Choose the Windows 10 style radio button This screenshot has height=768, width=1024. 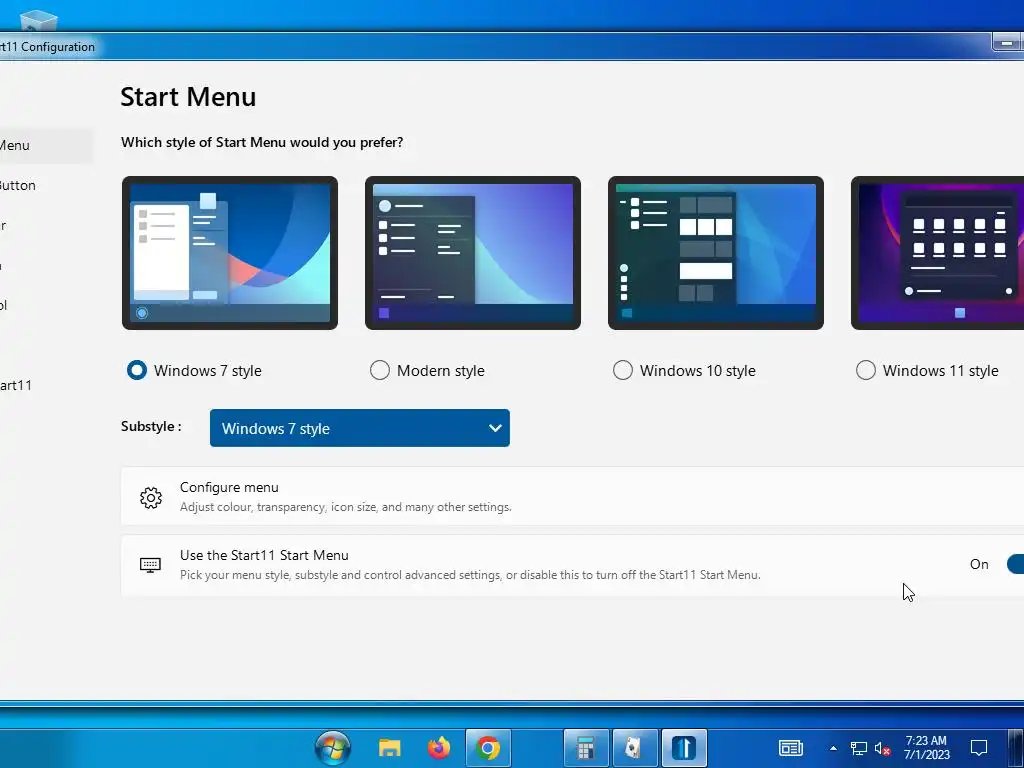(x=622, y=370)
